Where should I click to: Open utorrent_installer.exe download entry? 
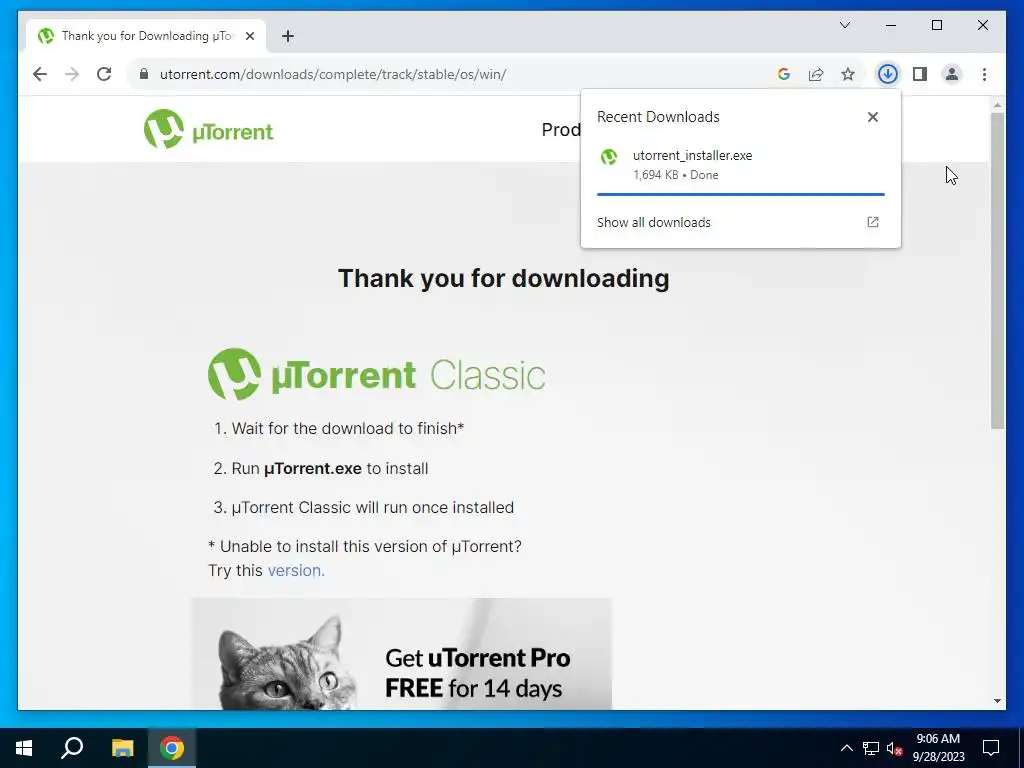(741, 165)
